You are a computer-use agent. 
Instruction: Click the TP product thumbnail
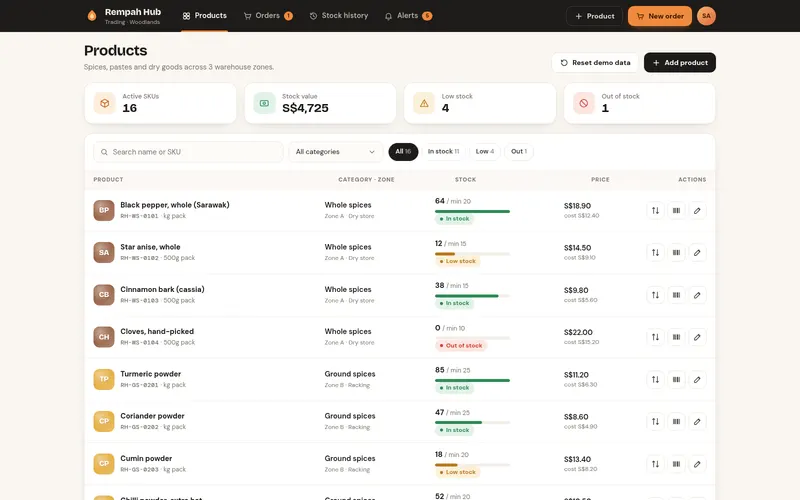point(104,379)
